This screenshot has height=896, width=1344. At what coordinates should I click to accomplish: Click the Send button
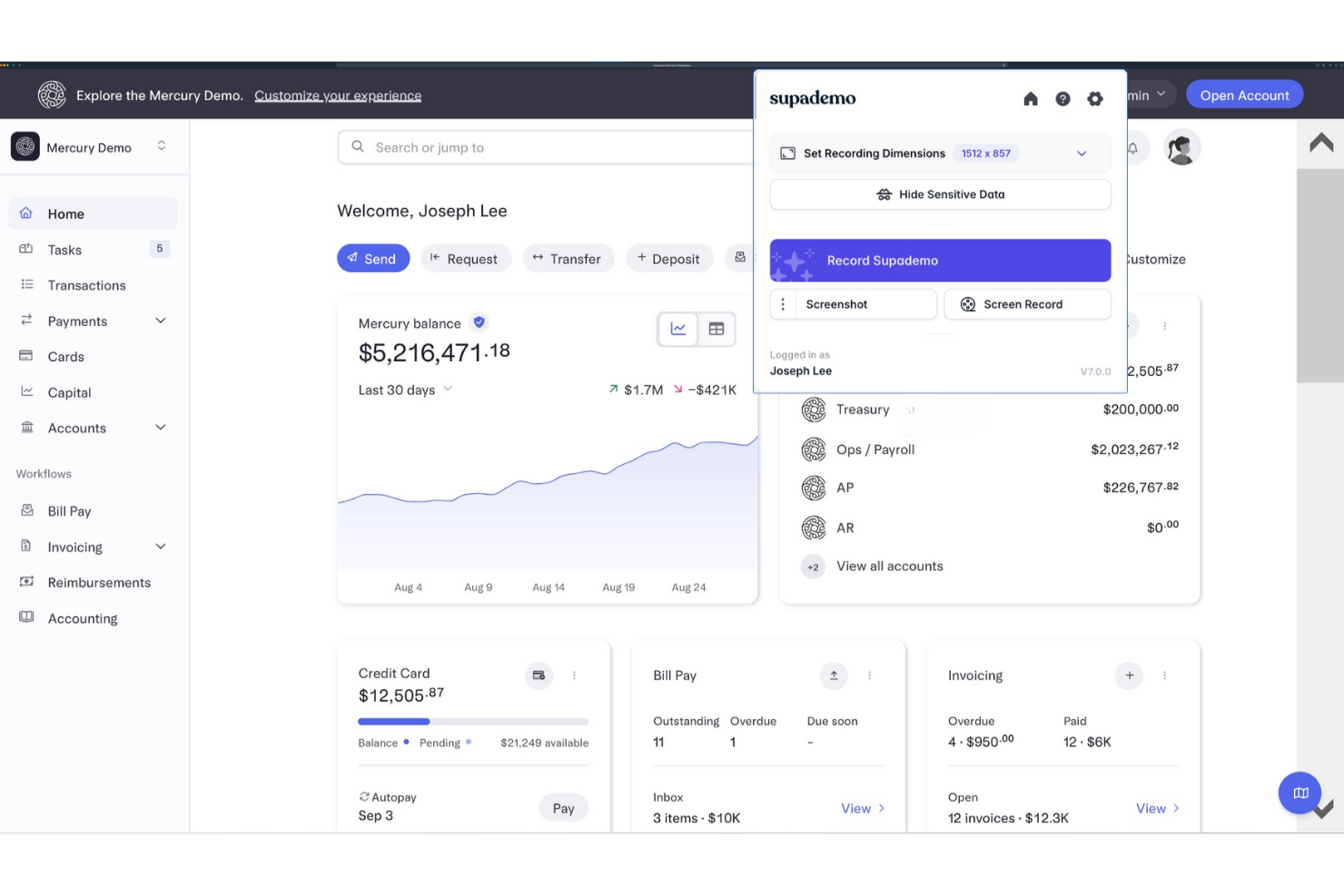coord(373,259)
